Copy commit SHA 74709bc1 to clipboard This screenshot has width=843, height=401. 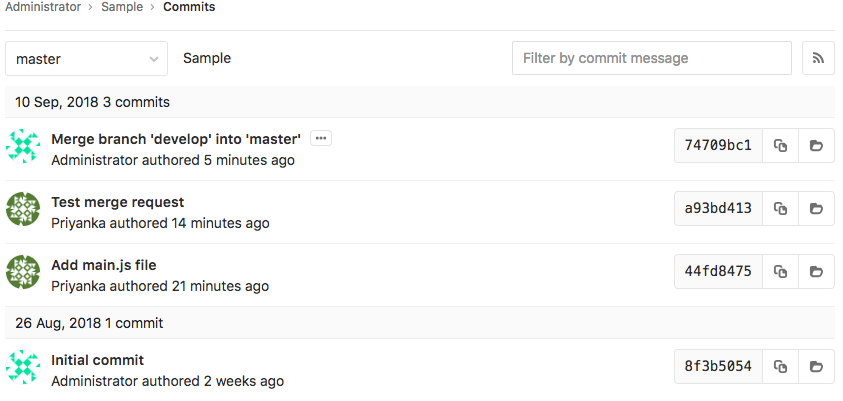pyautogui.click(x=780, y=145)
